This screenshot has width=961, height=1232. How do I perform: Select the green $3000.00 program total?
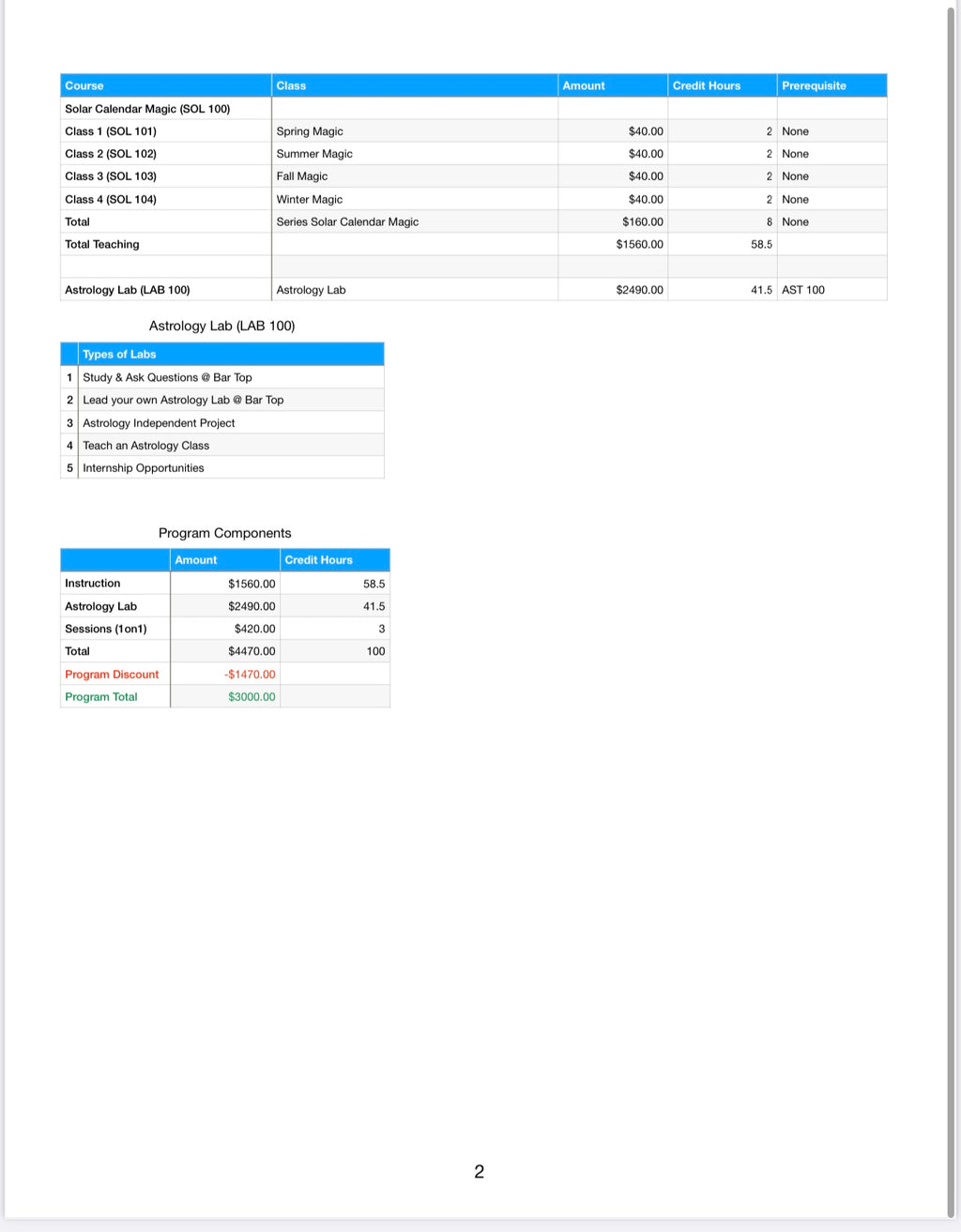252,696
